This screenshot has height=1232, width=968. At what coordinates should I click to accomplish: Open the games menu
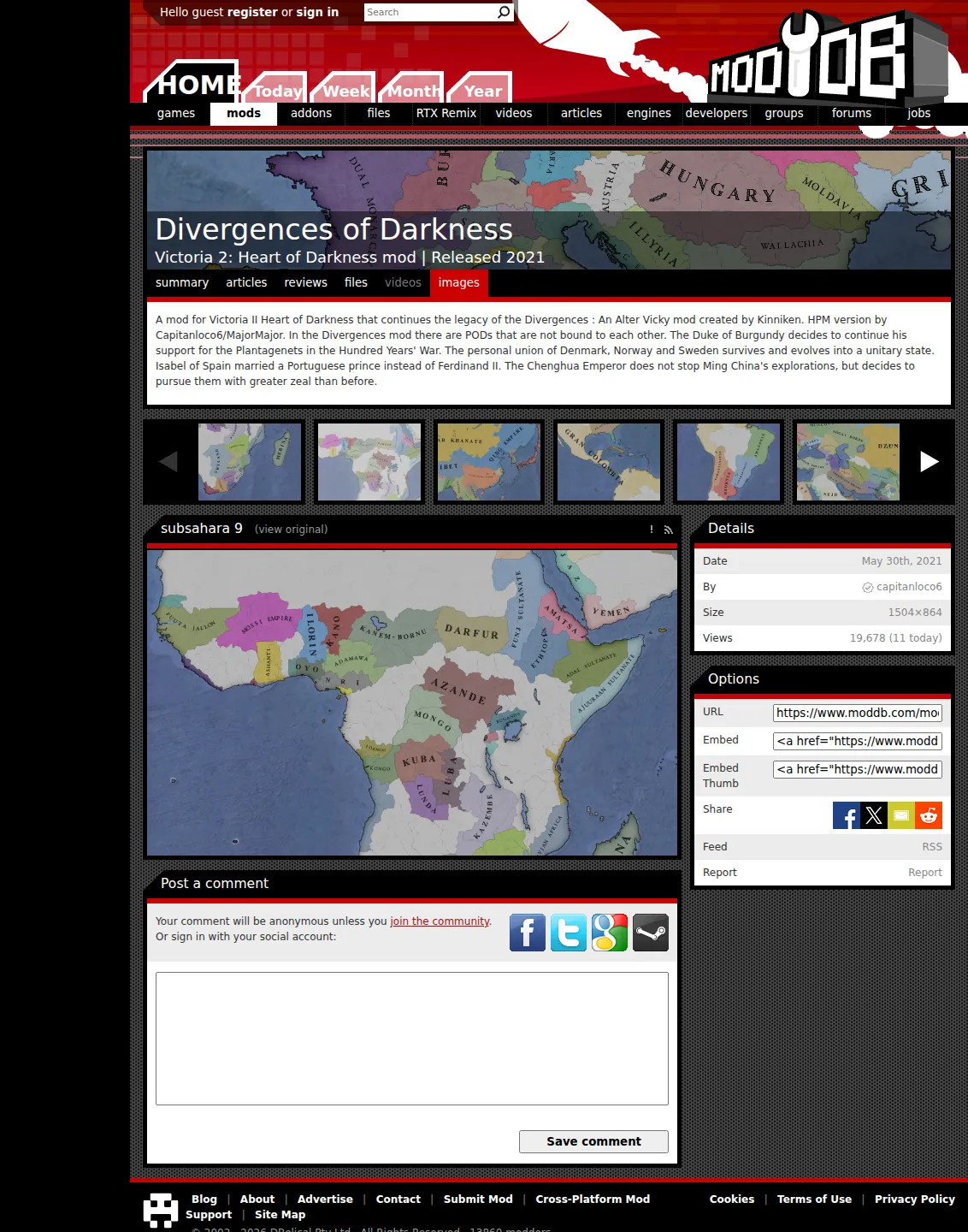click(176, 113)
